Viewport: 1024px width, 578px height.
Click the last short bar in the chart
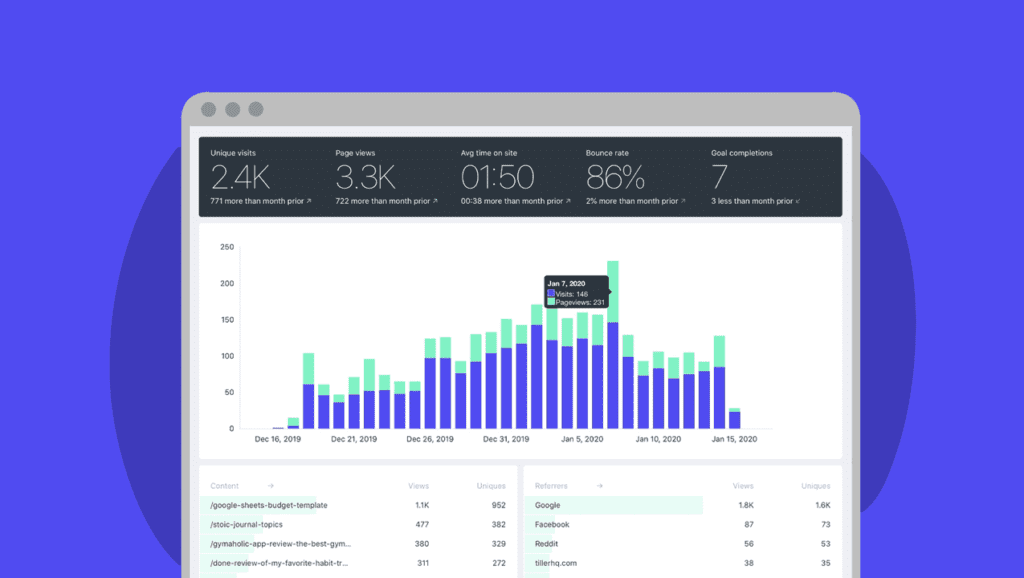tap(735, 419)
